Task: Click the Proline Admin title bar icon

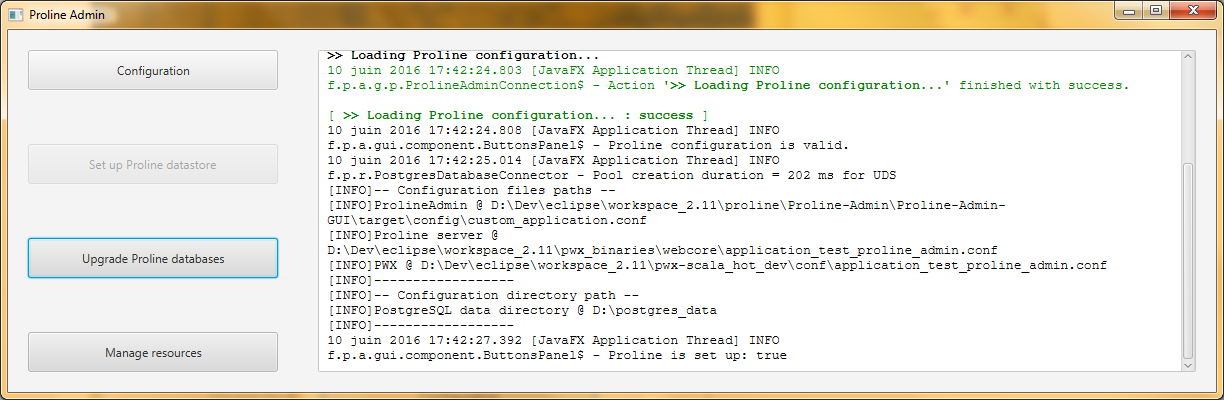Action: (x=15, y=14)
